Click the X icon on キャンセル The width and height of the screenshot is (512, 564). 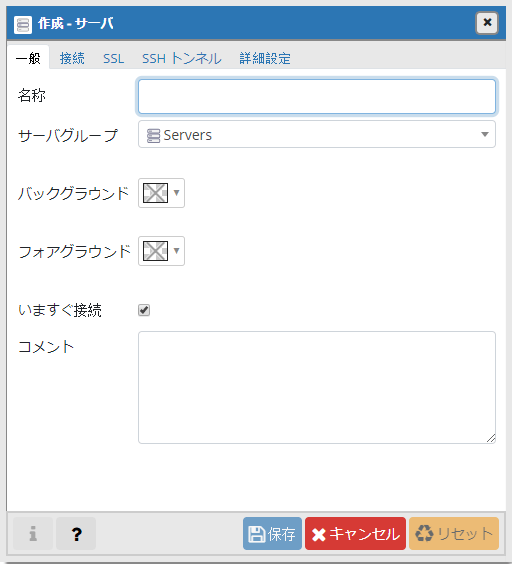[319, 535]
